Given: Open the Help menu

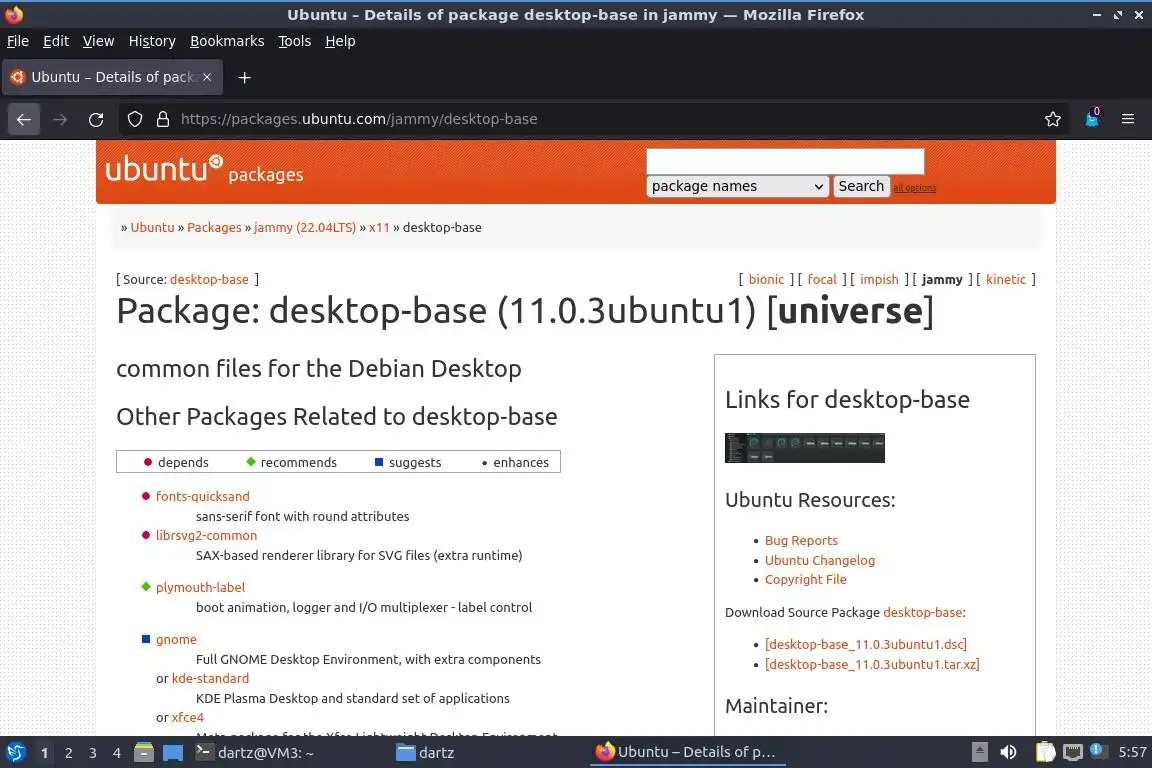Looking at the screenshot, I should tap(340, 41).
